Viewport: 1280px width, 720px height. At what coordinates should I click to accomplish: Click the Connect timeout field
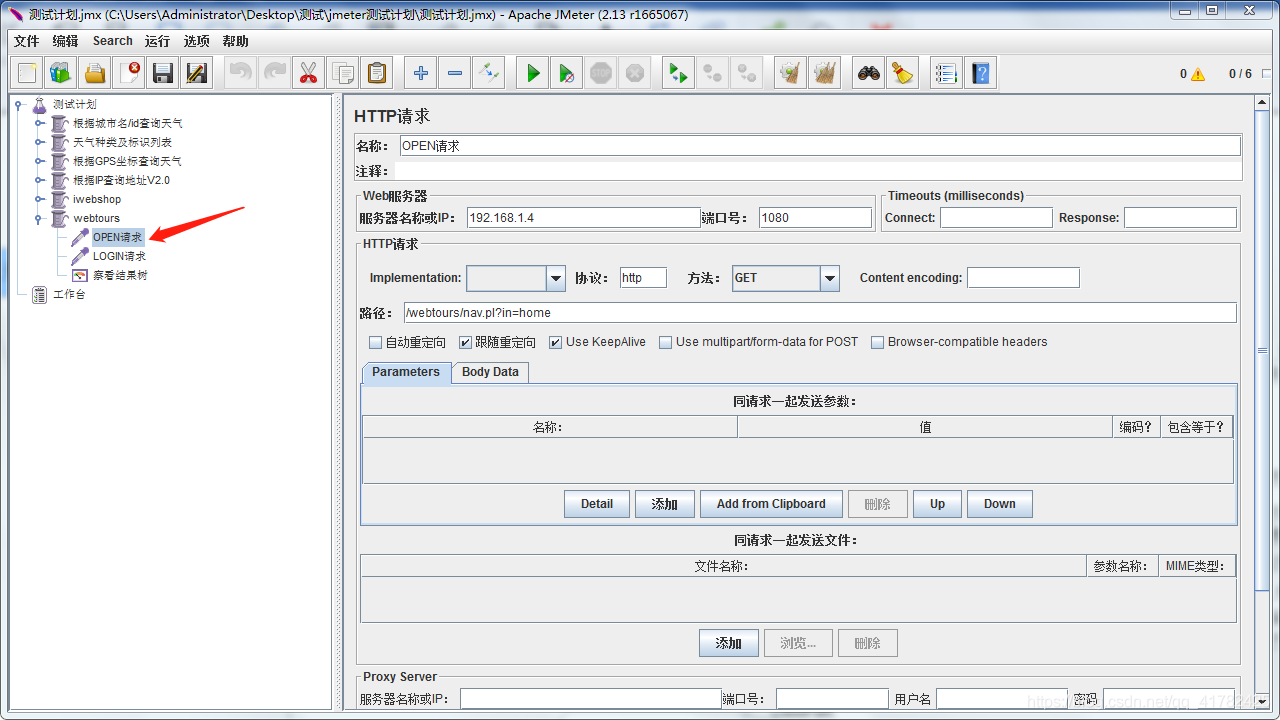(x=996, y=218)
